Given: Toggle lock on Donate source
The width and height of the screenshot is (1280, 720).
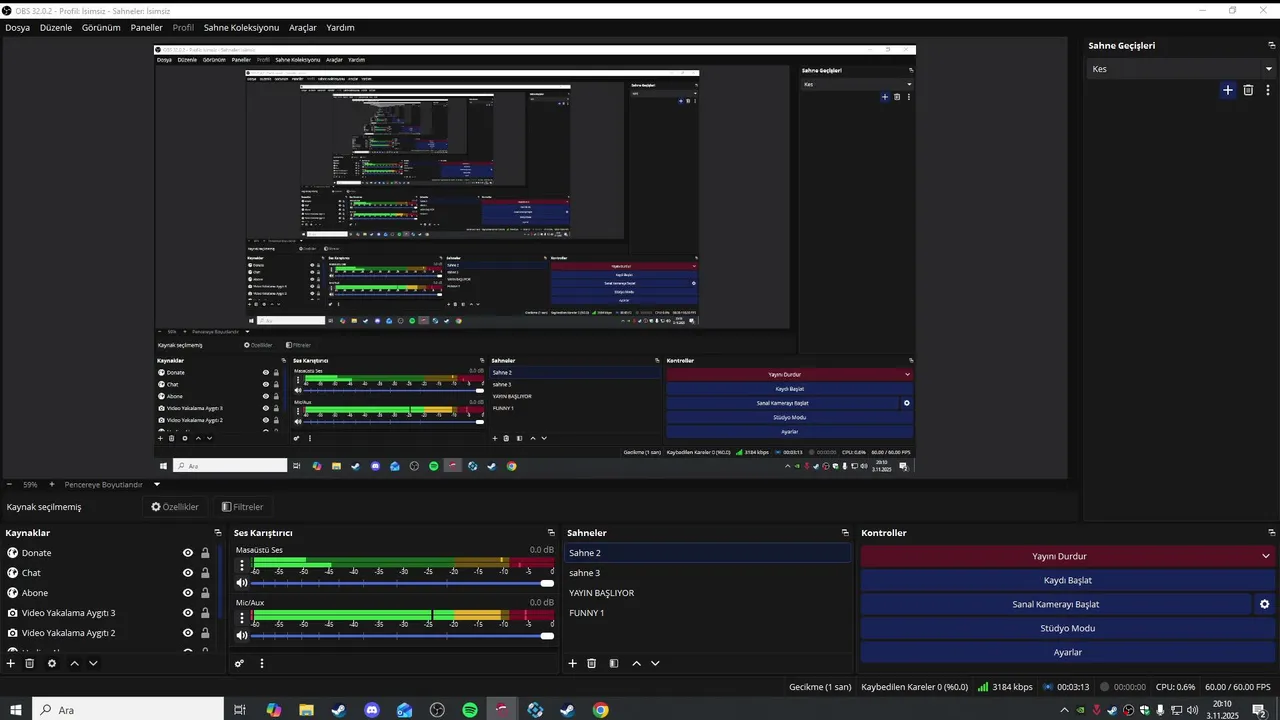Looking at the screenshot, I should click(x=205, y=553).
